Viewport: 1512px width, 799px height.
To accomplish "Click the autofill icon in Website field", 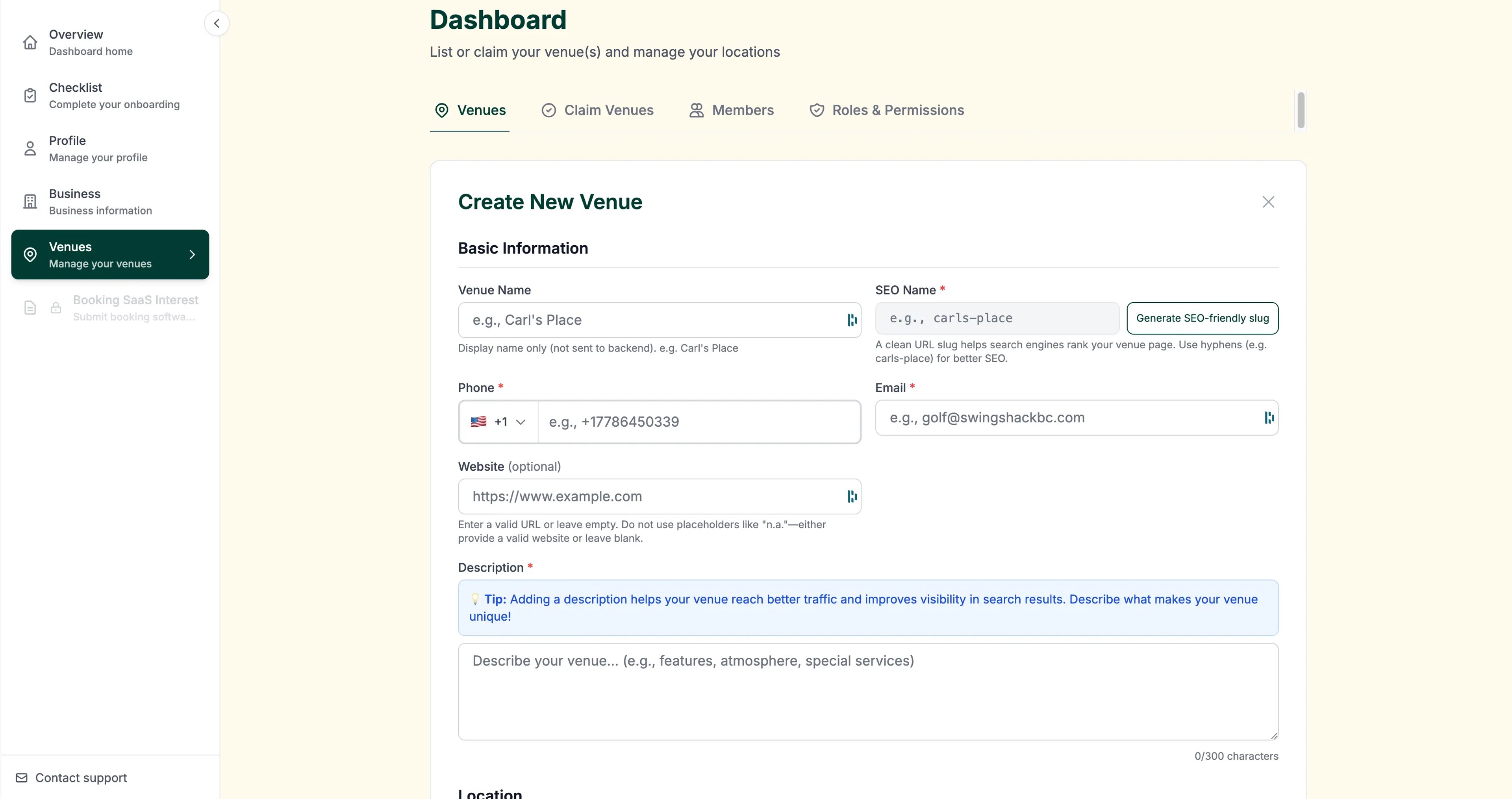I will tap(852, 497).
